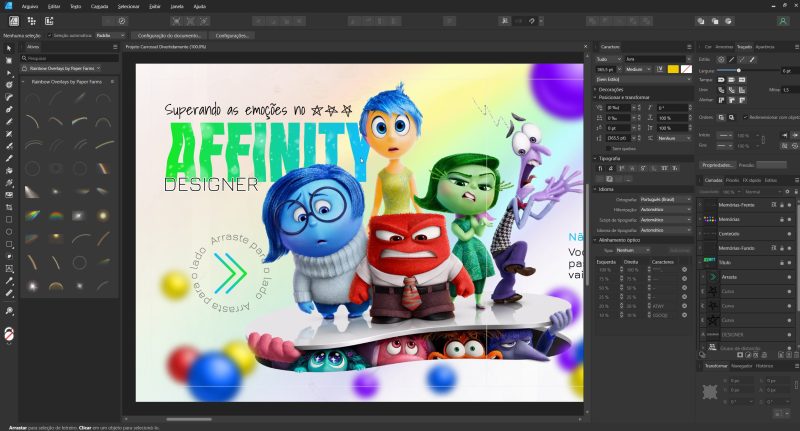Select the Pencil tool
This screenshot has height=431, width=800.
[9, 121]
